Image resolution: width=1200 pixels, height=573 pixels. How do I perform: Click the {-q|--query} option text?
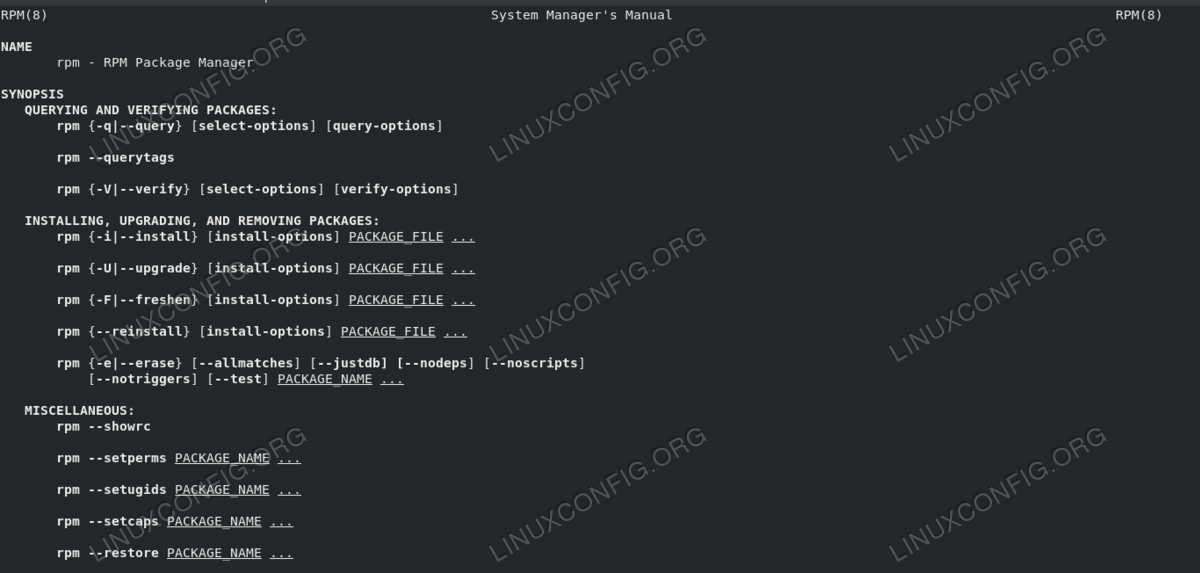[135, 126]
